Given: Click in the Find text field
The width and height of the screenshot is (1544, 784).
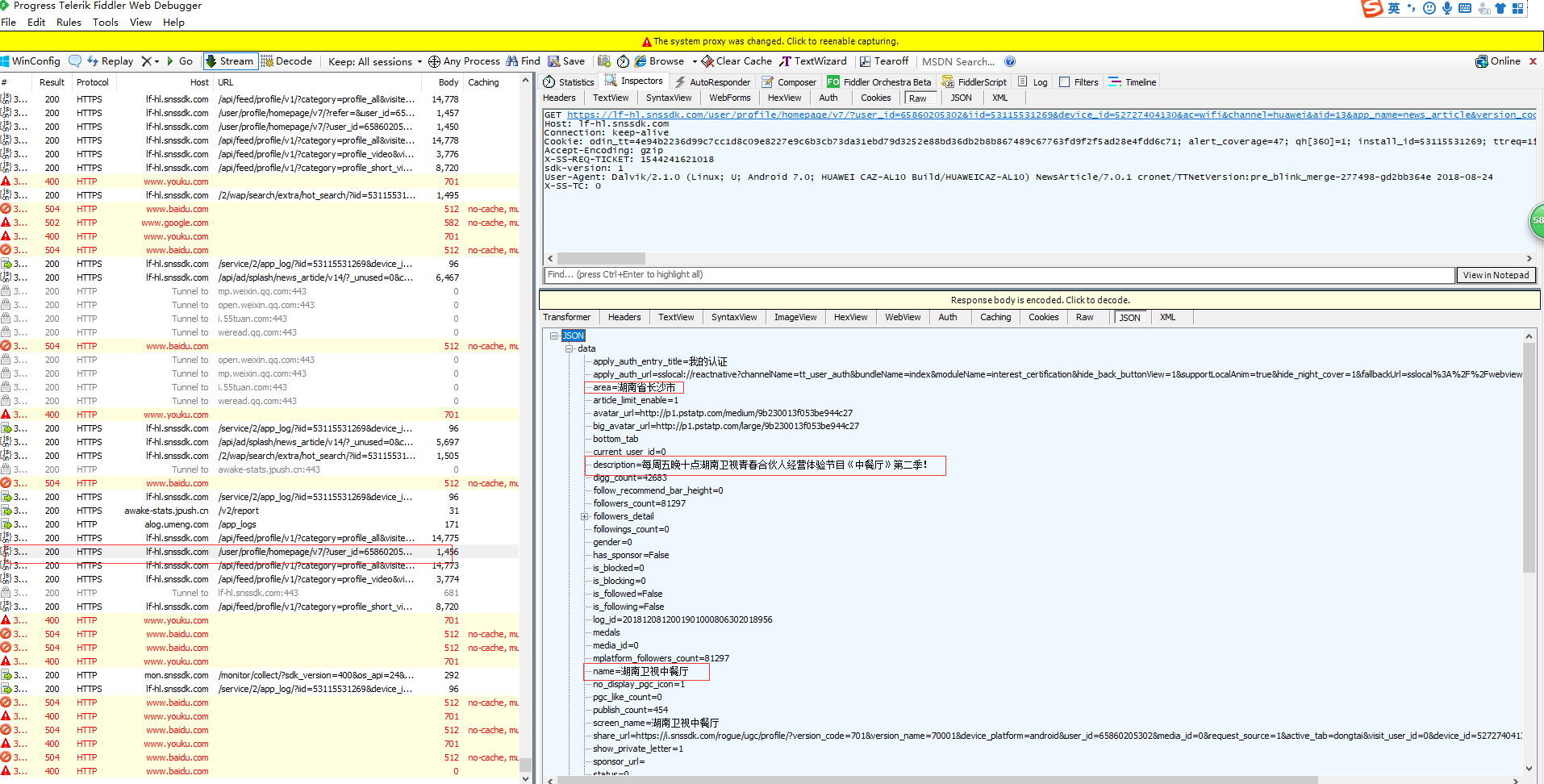Looking at the screenshot, I should click(x=999, y=275).
